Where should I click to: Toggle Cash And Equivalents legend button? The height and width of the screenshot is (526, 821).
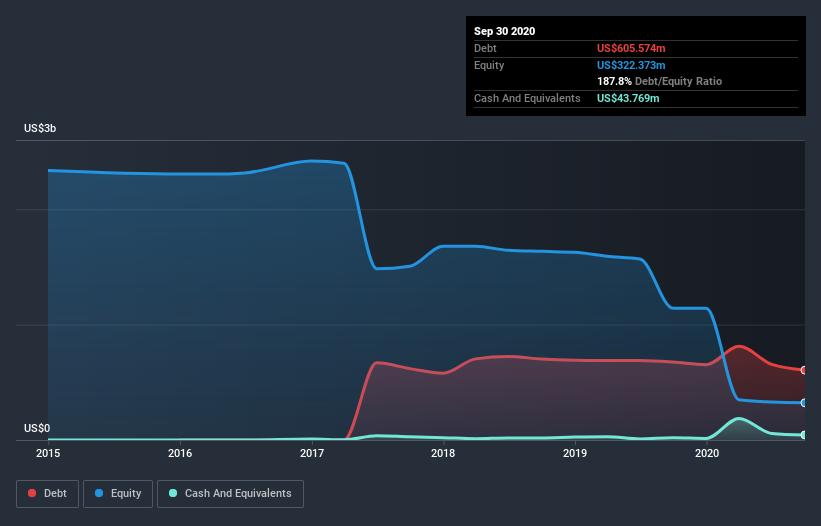(230, 494)
